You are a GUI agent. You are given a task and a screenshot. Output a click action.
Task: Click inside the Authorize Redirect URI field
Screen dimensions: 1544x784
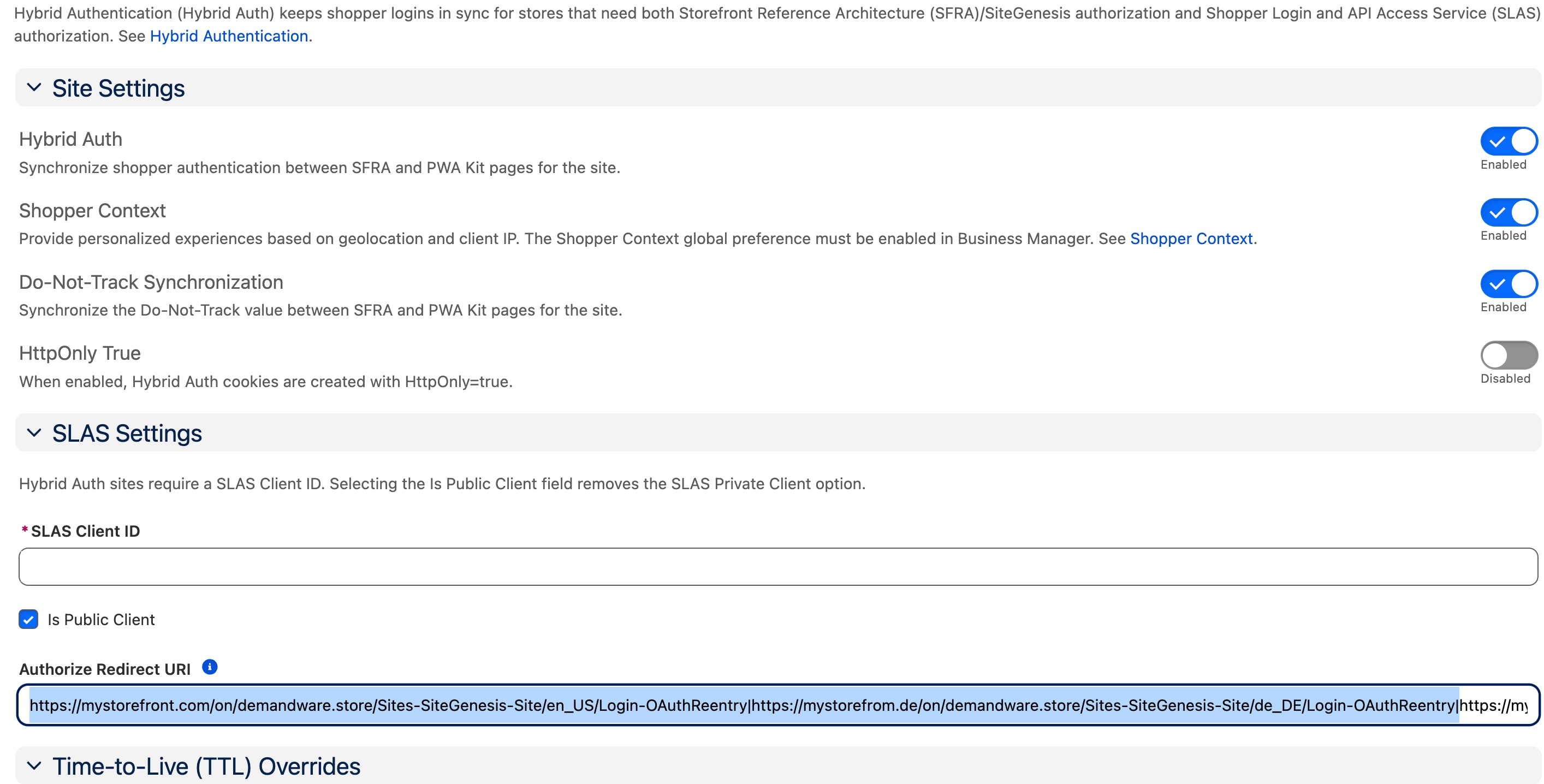(x=772, y=705)
